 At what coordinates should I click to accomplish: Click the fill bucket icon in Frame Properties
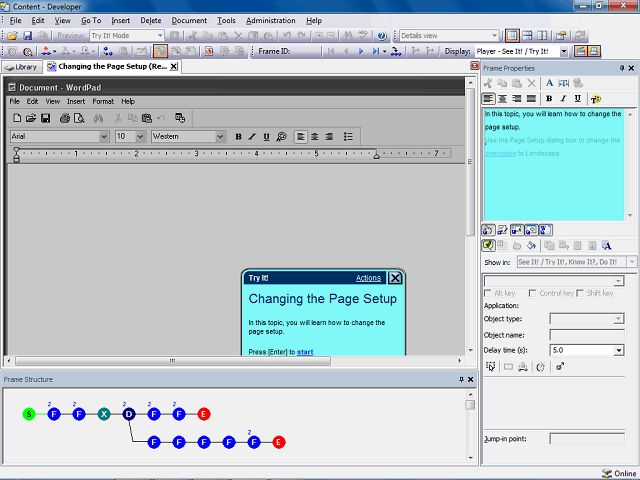tap(531, 246)
